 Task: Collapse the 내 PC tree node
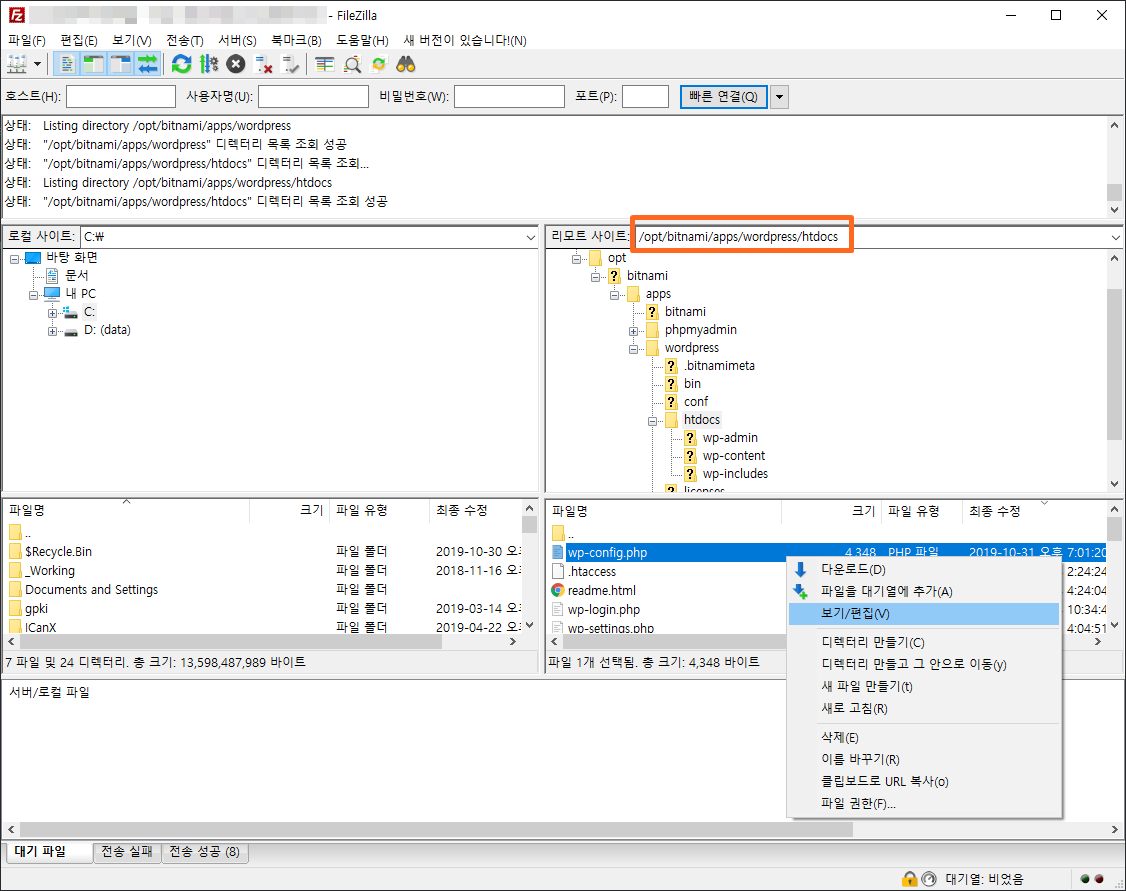tap(33, 294)
